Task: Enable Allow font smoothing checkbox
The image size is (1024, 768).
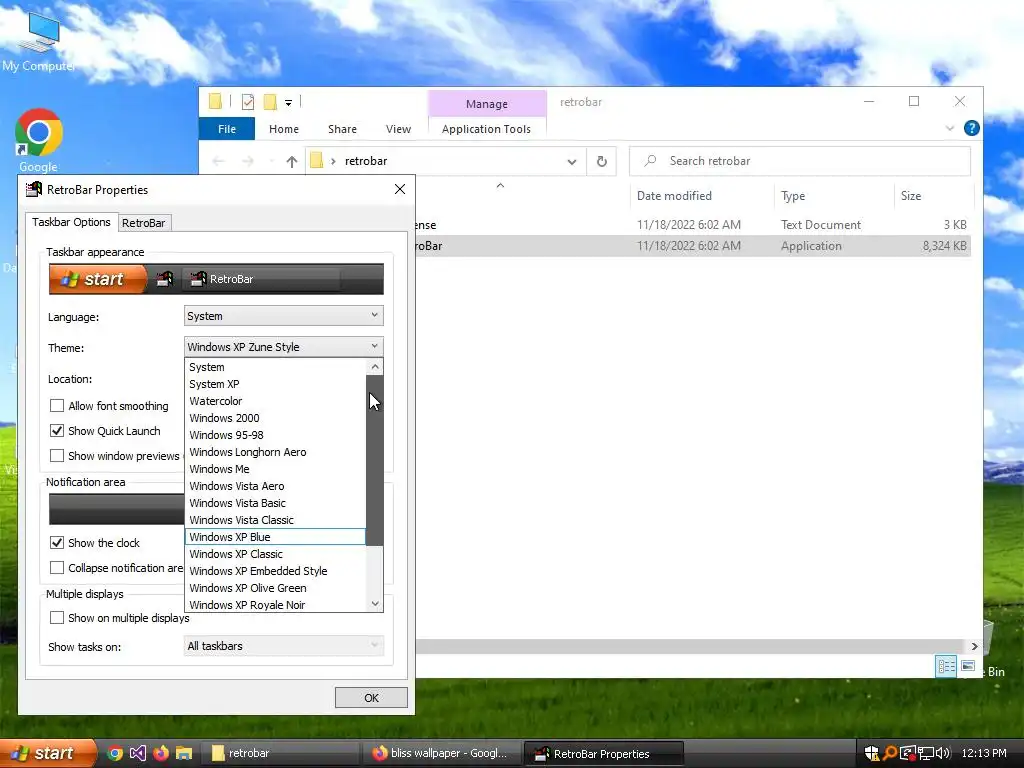Action: click(x=57, y=406)
